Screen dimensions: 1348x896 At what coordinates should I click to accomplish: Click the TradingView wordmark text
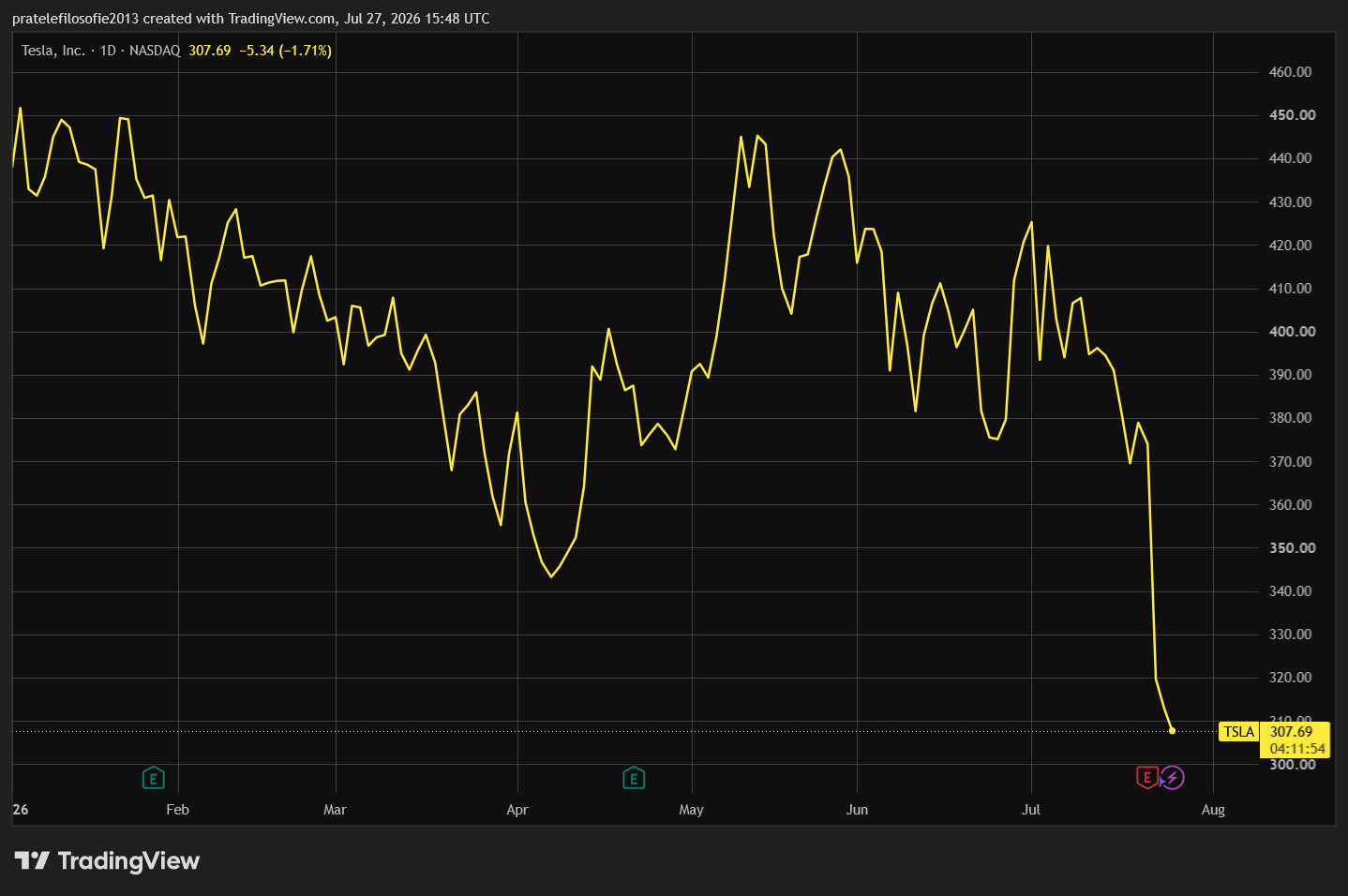[129, 860]
